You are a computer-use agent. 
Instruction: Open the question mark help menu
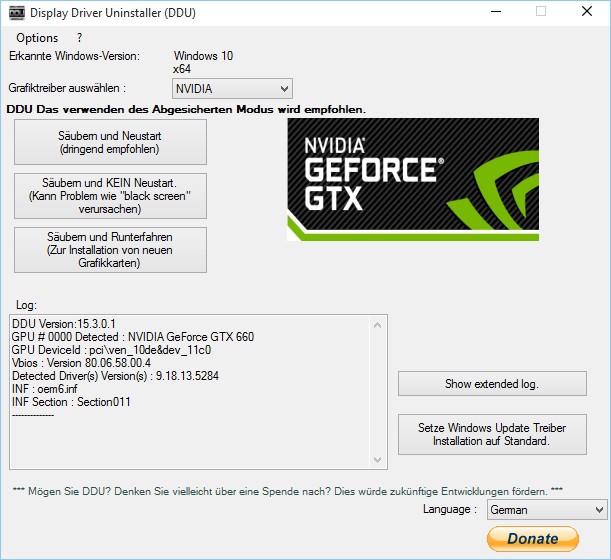(79, 38)
